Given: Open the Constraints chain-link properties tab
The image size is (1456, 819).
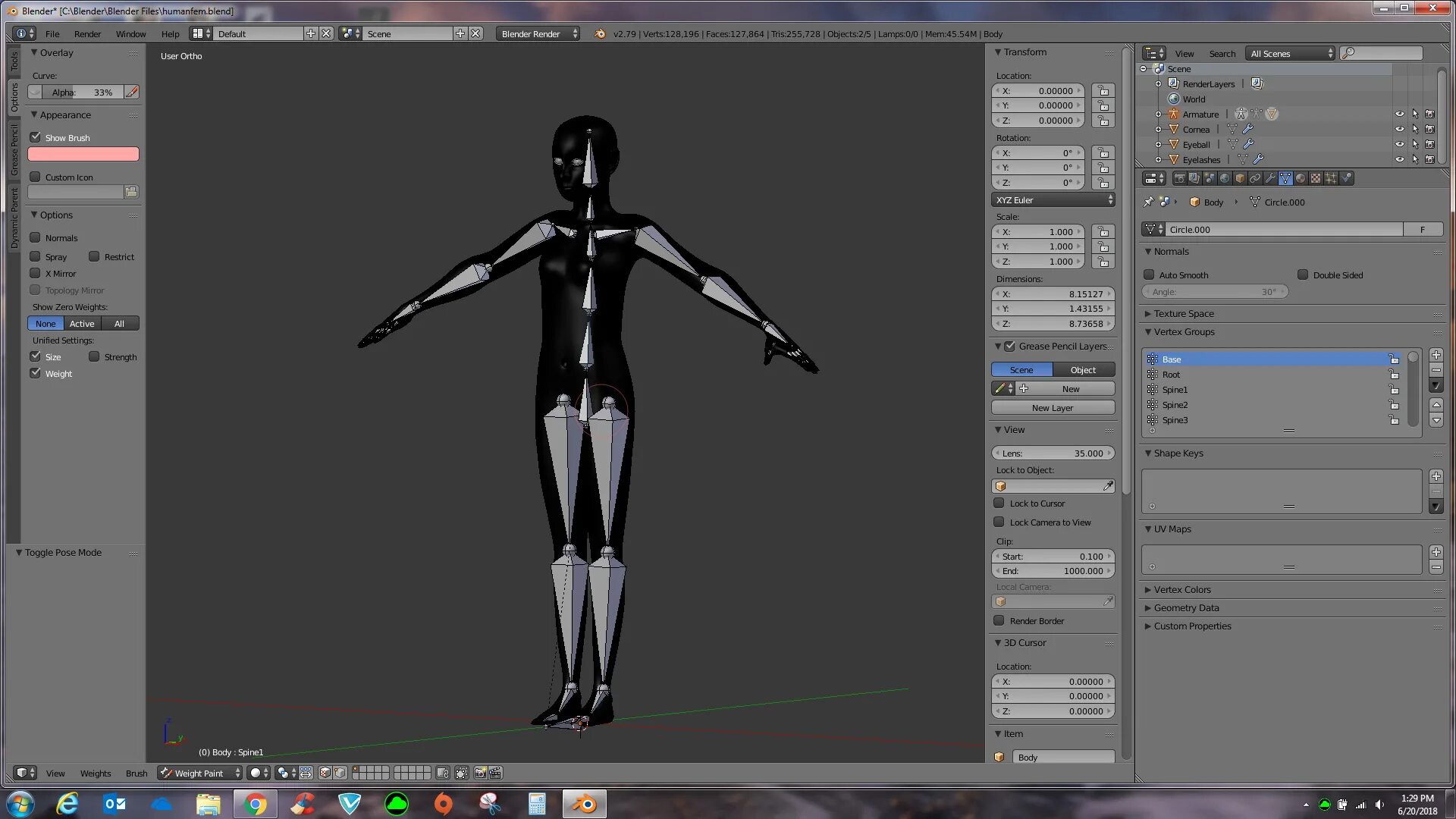Looking at the screenshot, I should coord(1255,178).
